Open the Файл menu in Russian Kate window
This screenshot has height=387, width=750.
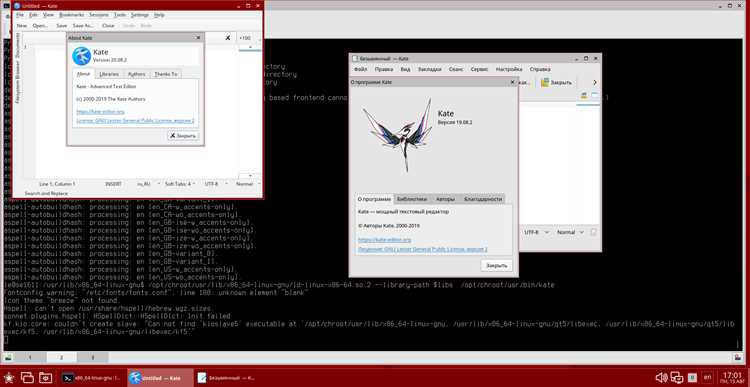(x=361, y=69)
